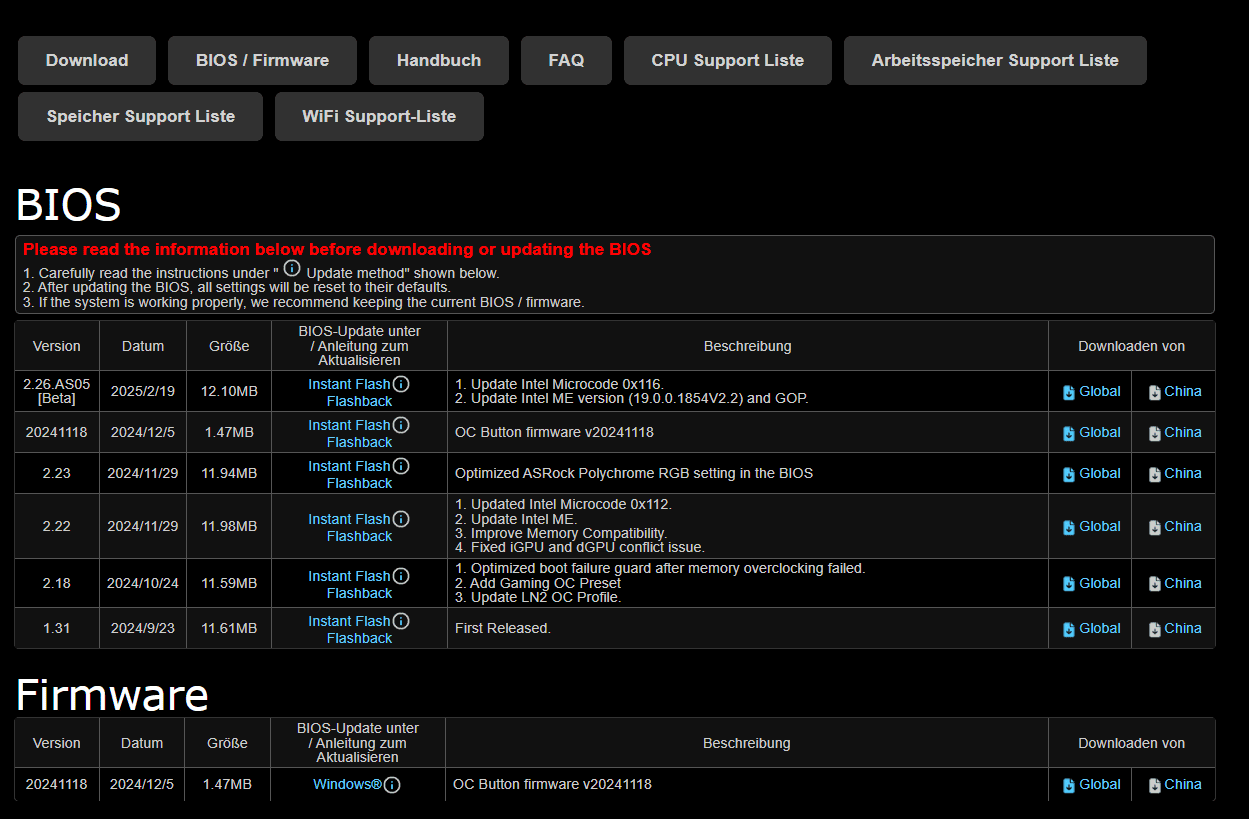
Task: Click info icon beside Instant Flash for BIOS-table 20241118
Action: 401,425
